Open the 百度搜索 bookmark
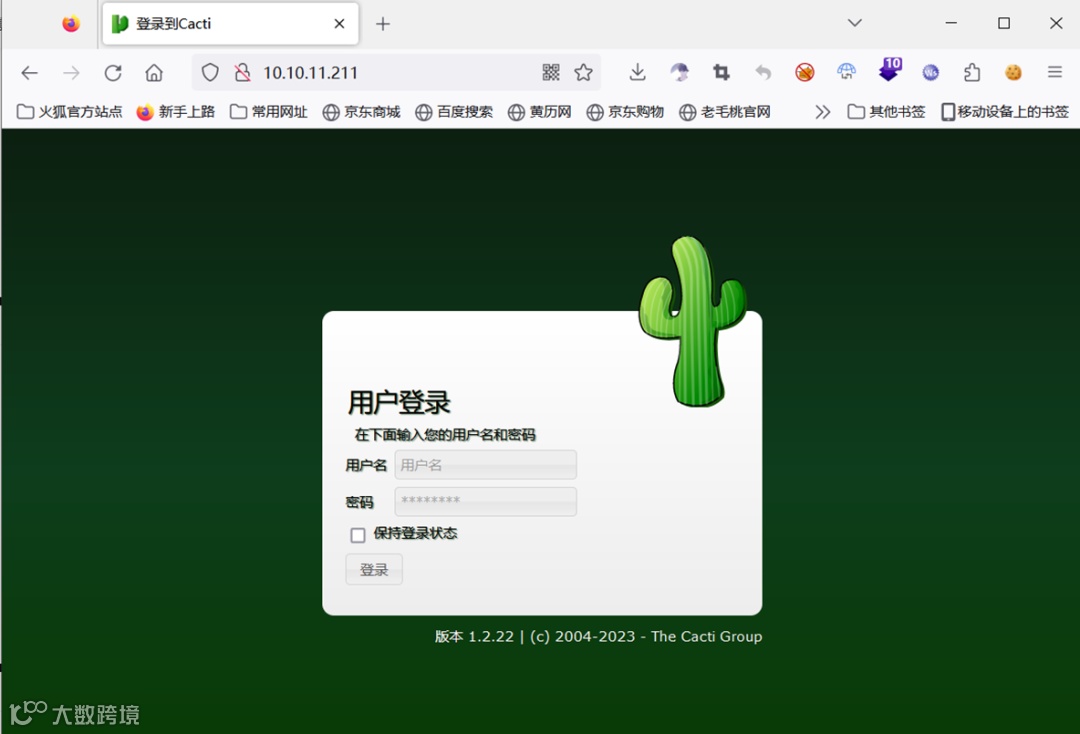Image resolution: width=1080 pixels, height=734 pixels. click(454, 112)
